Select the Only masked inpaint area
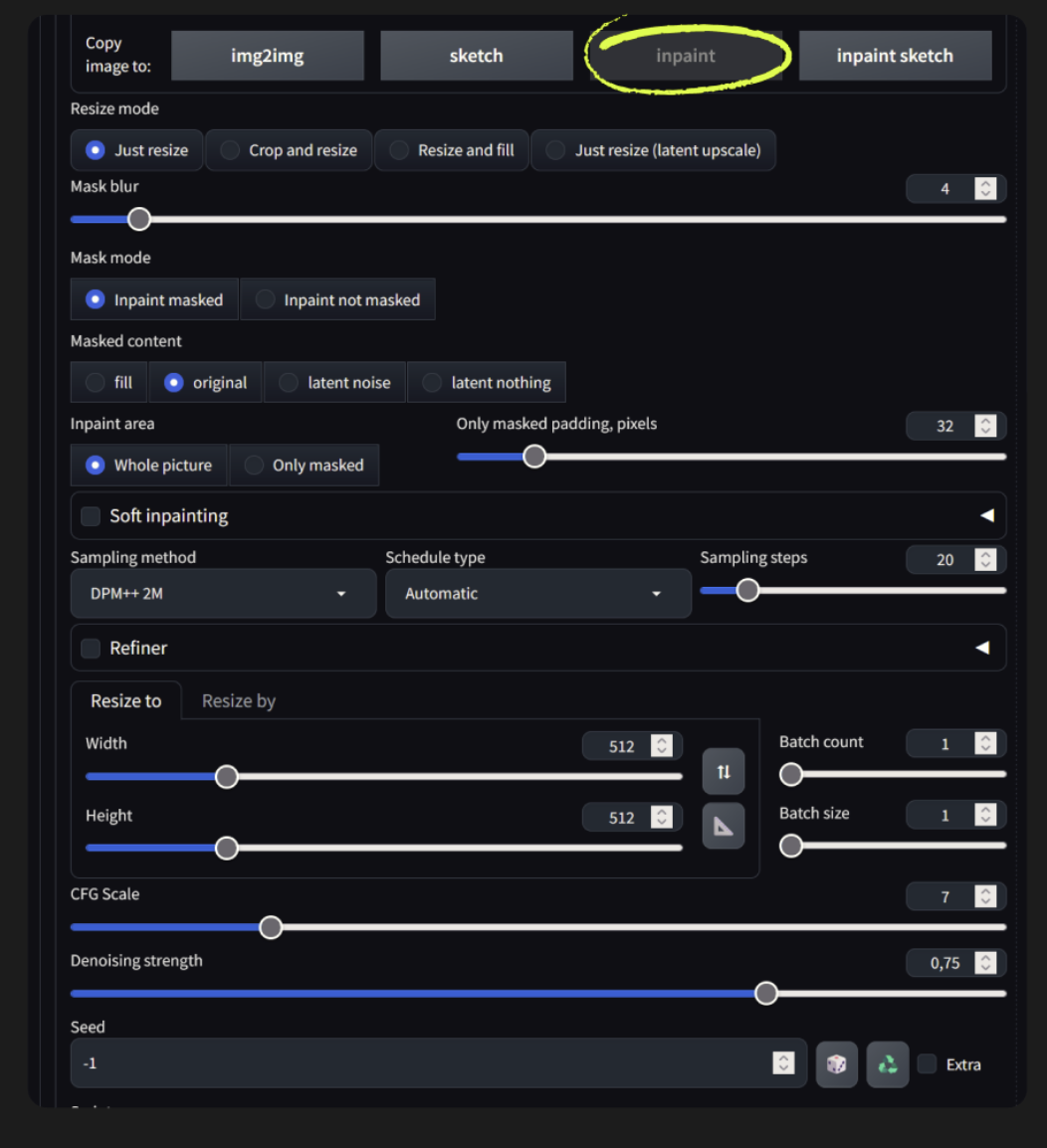The image size is (1047, 1148). tap(305, 465)
